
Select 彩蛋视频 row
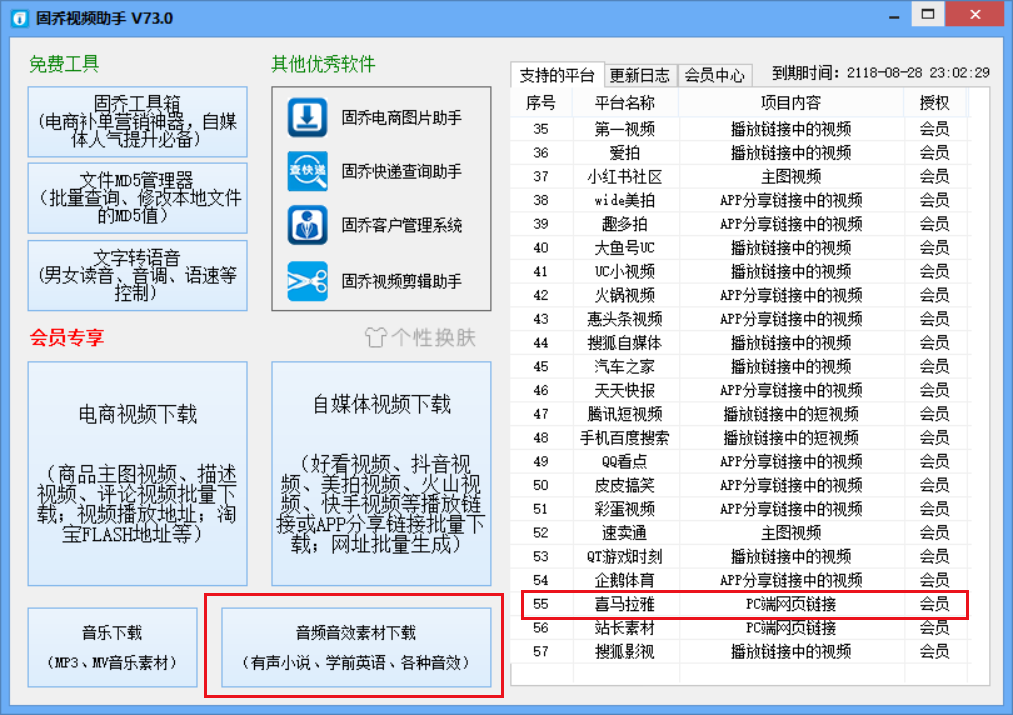(740, 509)
